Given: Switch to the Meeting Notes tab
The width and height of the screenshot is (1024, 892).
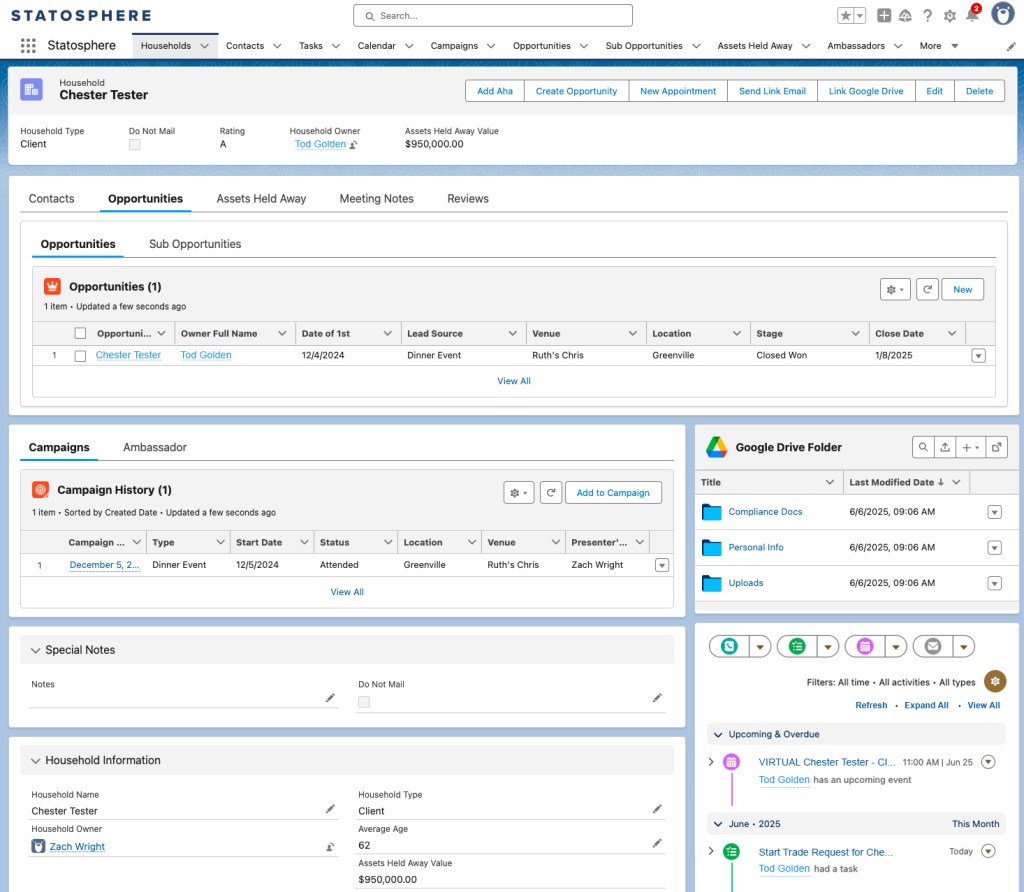Looking at the screenshot, I should point(376,199).
